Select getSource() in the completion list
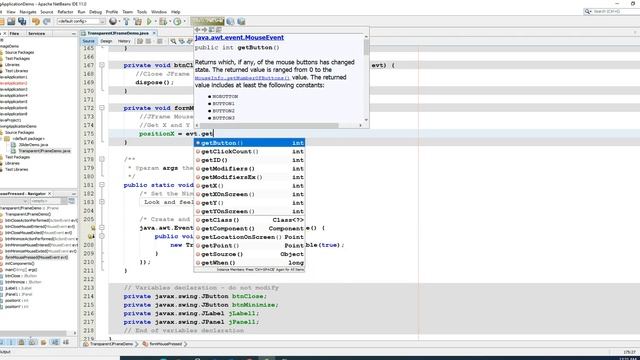Screen dimensions: 640x360 click(249, 254)
